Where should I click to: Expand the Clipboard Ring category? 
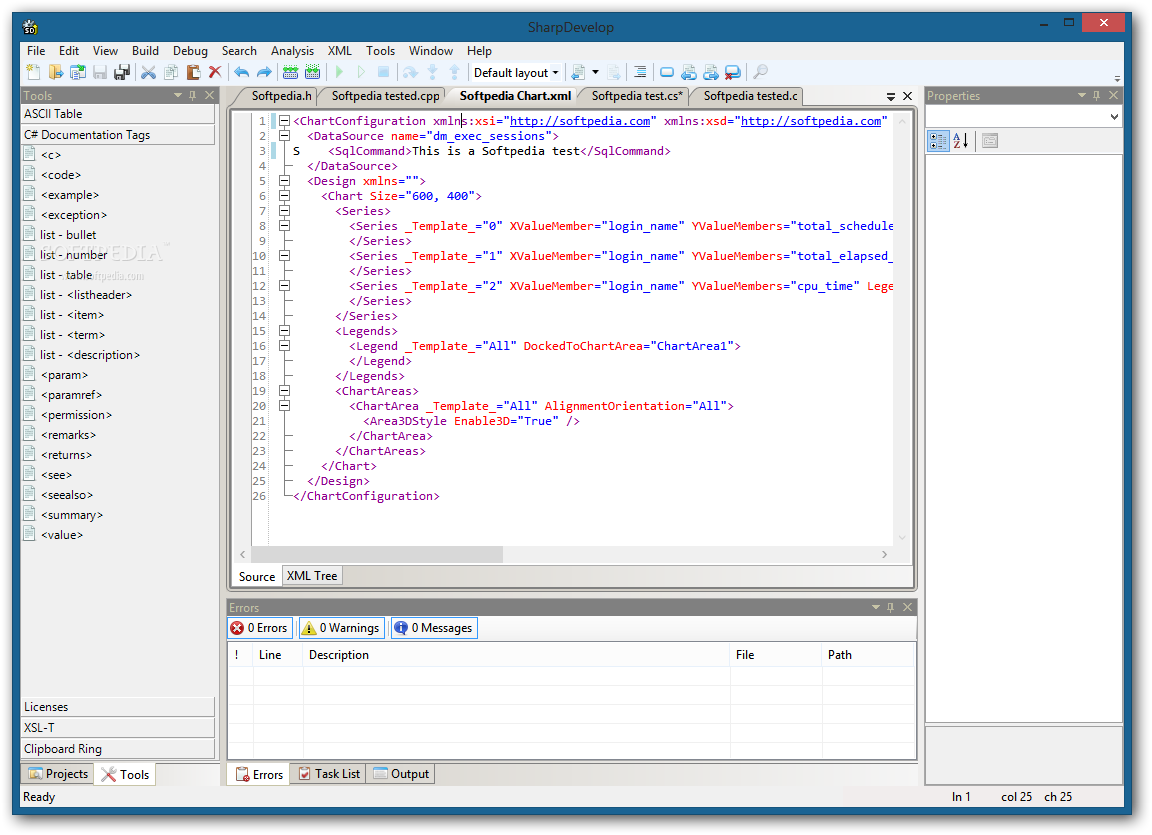click(118, 749)
